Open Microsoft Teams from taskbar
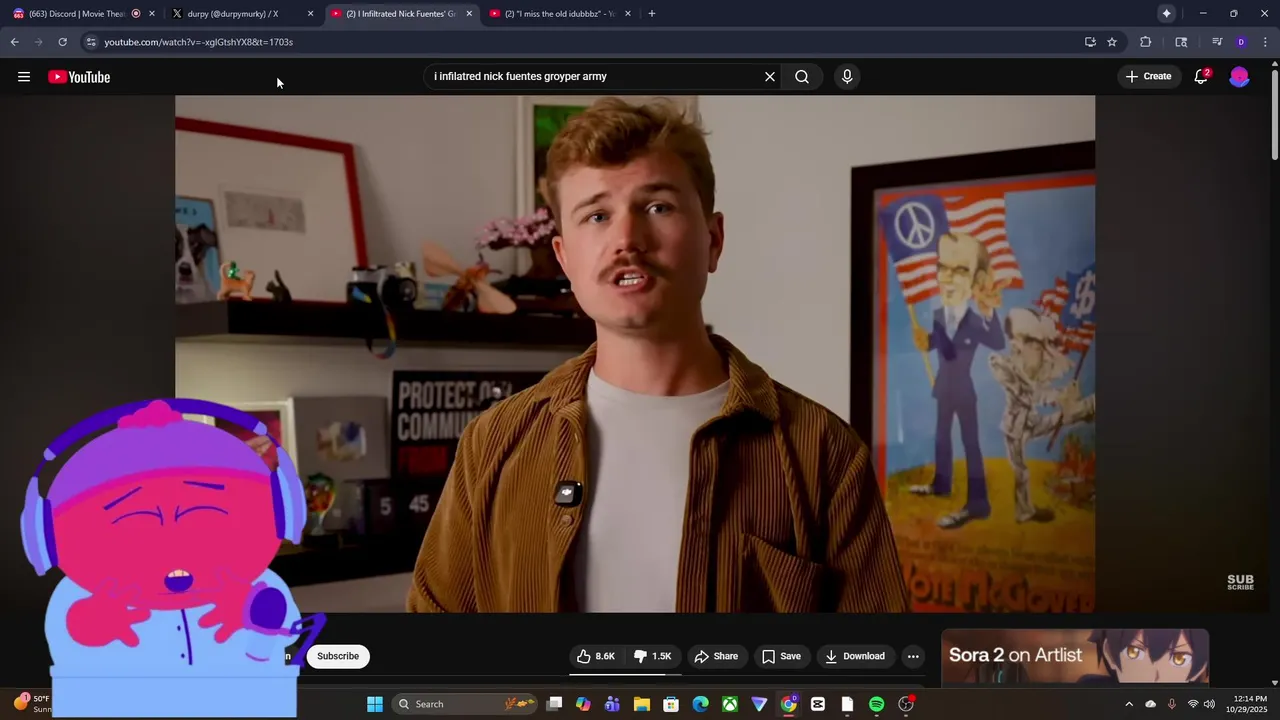 click(x=612, y=704)
